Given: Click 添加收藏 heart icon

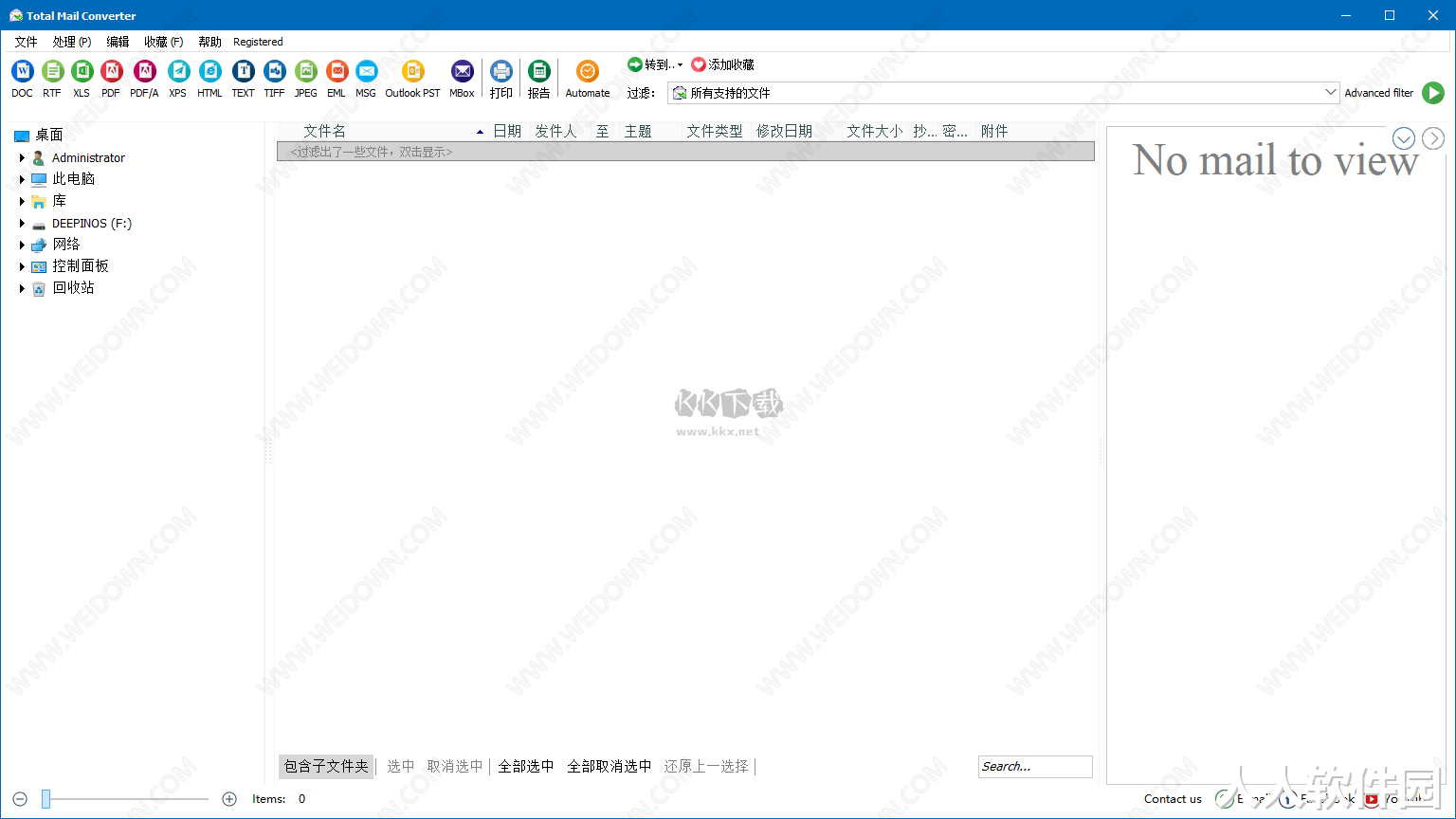Looking at the screenshot, I should click(699, 64).
